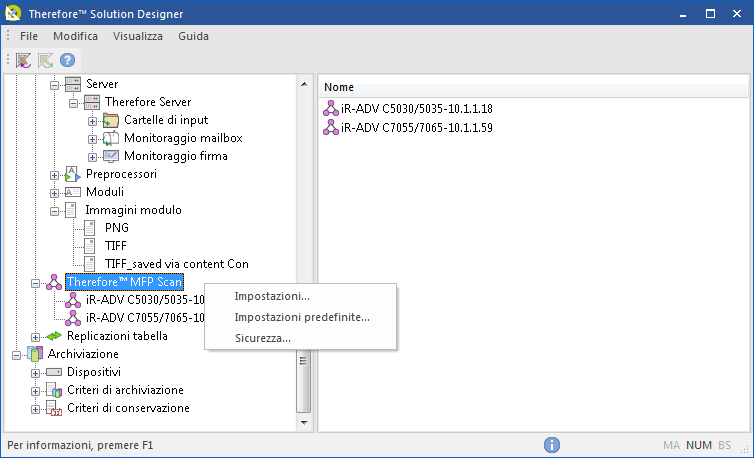Click the first toolbar connection icon
This screenshot has height=459, width=755.
pos(23,60)
